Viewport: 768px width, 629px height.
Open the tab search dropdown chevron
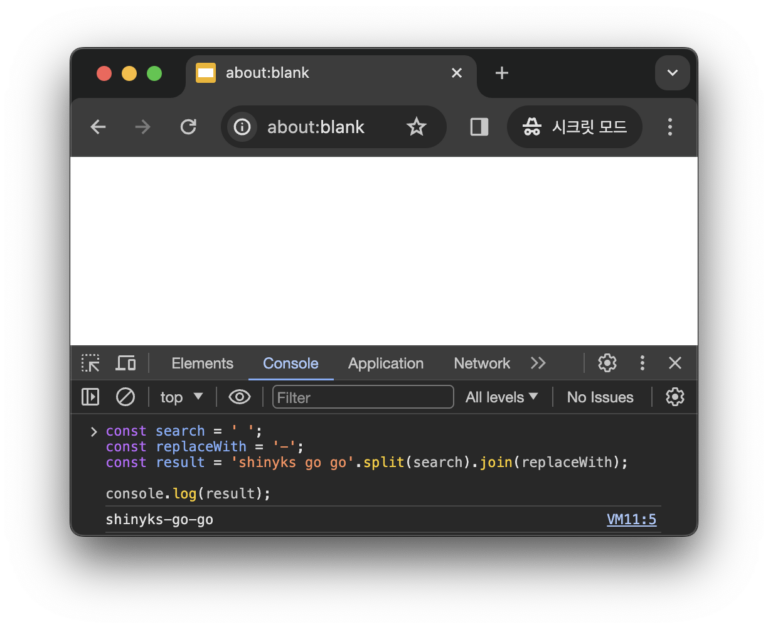(x=672, y=73)
